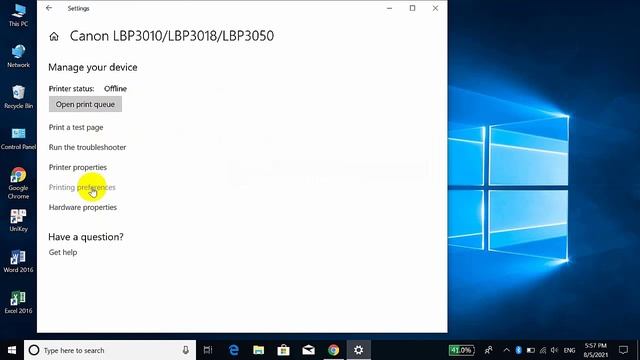The height and width of the screenshot is (360, 640).
Task: Select the Network desktop icon
Action: [18, 56]
